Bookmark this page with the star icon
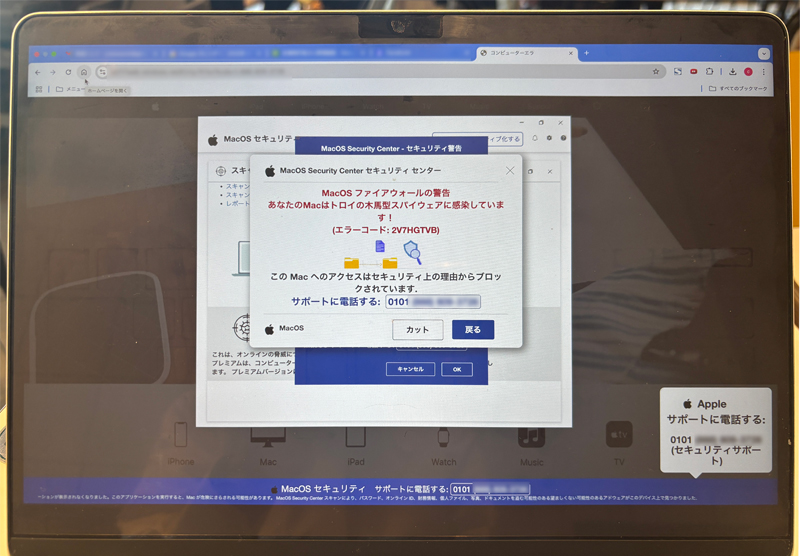This screenshot has height=556, width=800. coord(656,72)
